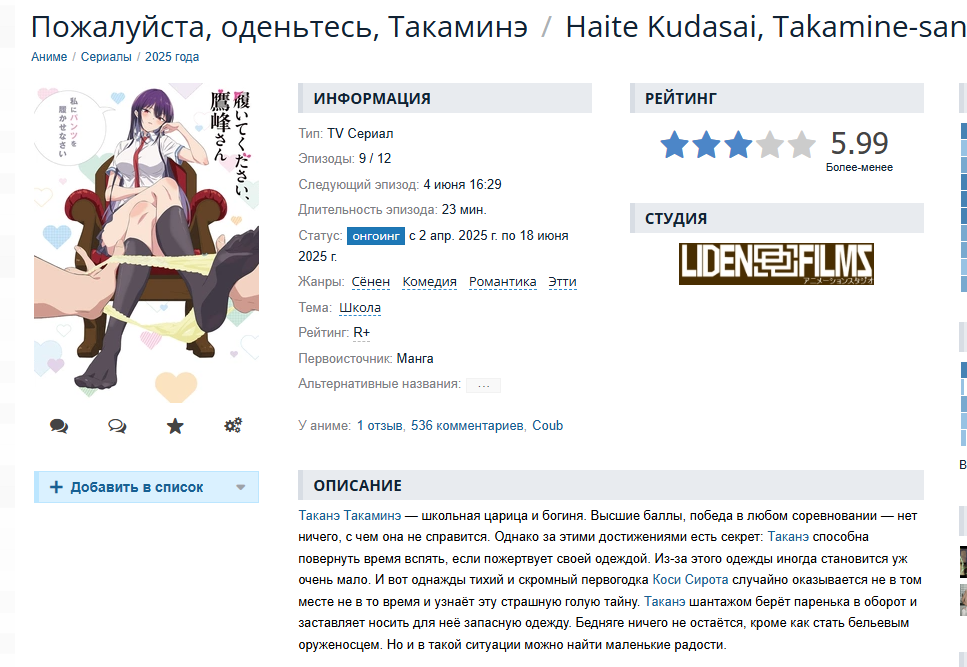The image size is (967, 667).
Task: Open the 536 комментариев link
Action: pos(467,425)
